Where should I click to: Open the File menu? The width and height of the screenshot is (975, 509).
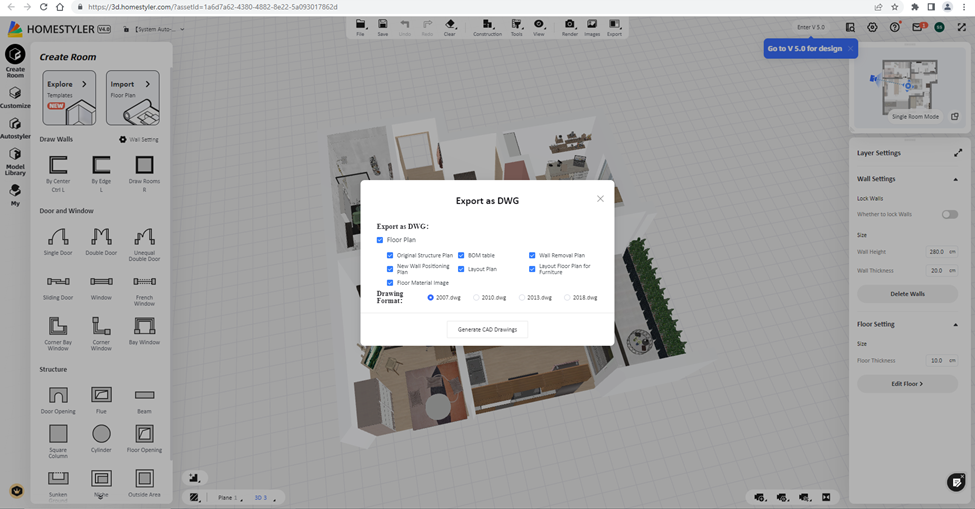pos(360,25)
